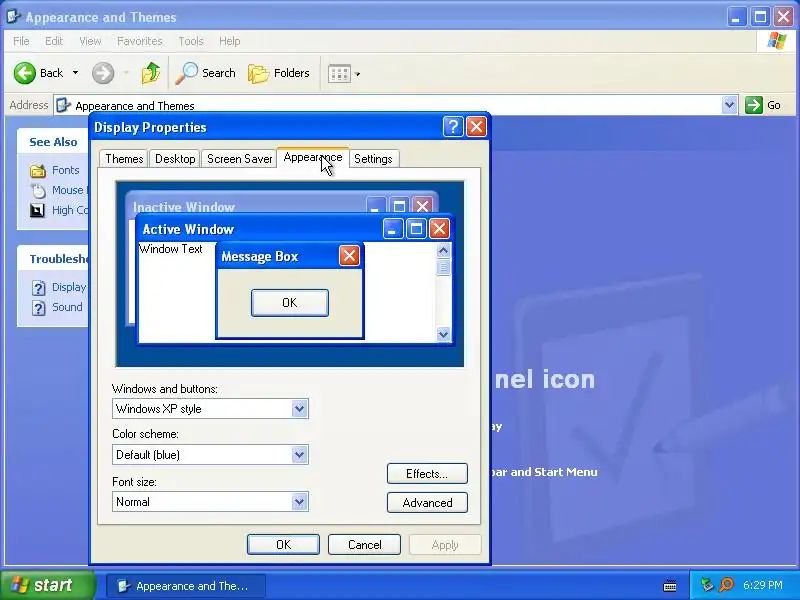Viewport: 800px width, 600px height.
Task: Go up one folder level icon
Action: pyautogui.click(x=151, y=73)
